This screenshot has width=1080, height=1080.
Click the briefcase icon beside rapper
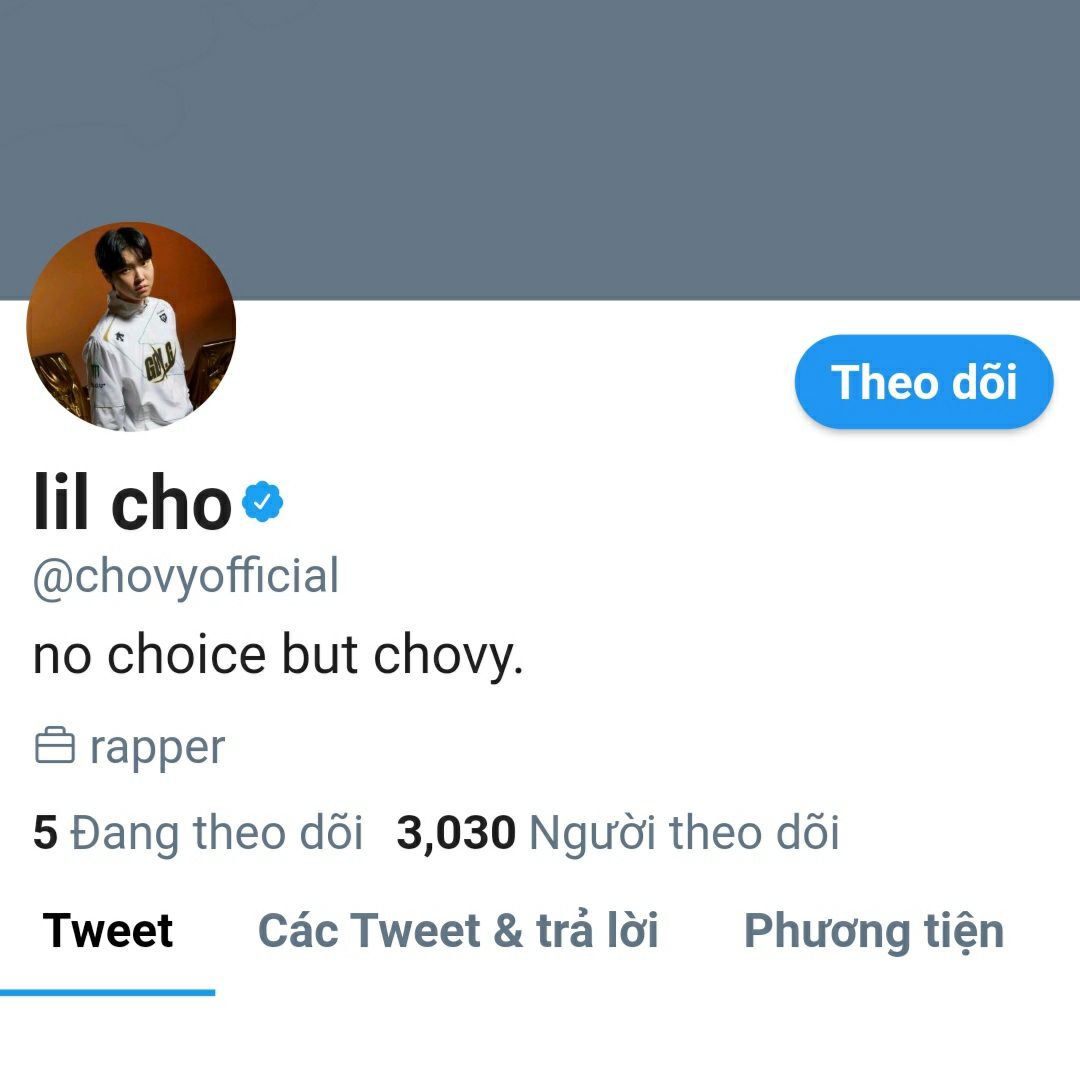tap(54, 746)
